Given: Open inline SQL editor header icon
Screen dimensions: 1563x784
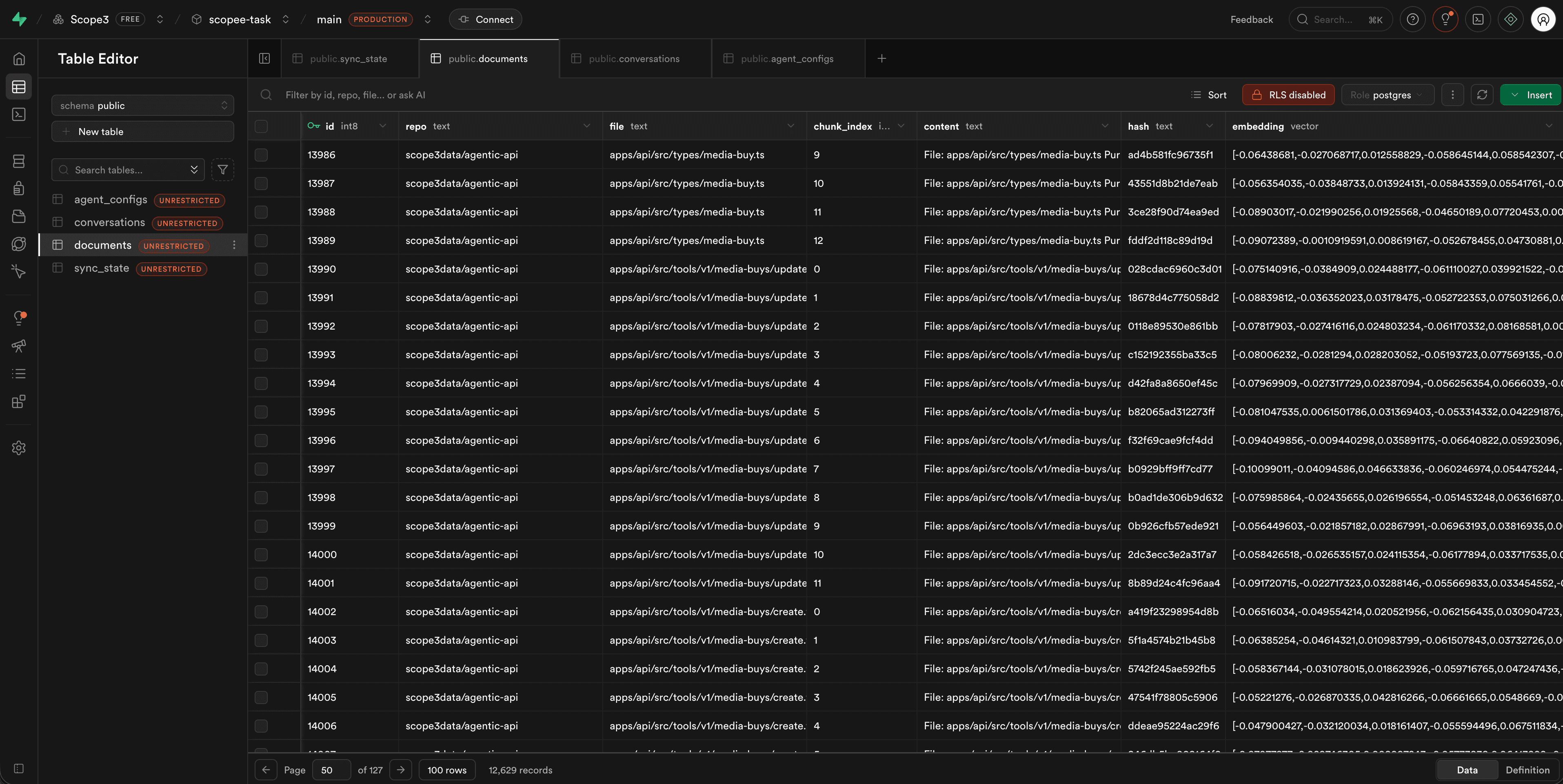Looking at the screenshot, I should coord(1478,20).
